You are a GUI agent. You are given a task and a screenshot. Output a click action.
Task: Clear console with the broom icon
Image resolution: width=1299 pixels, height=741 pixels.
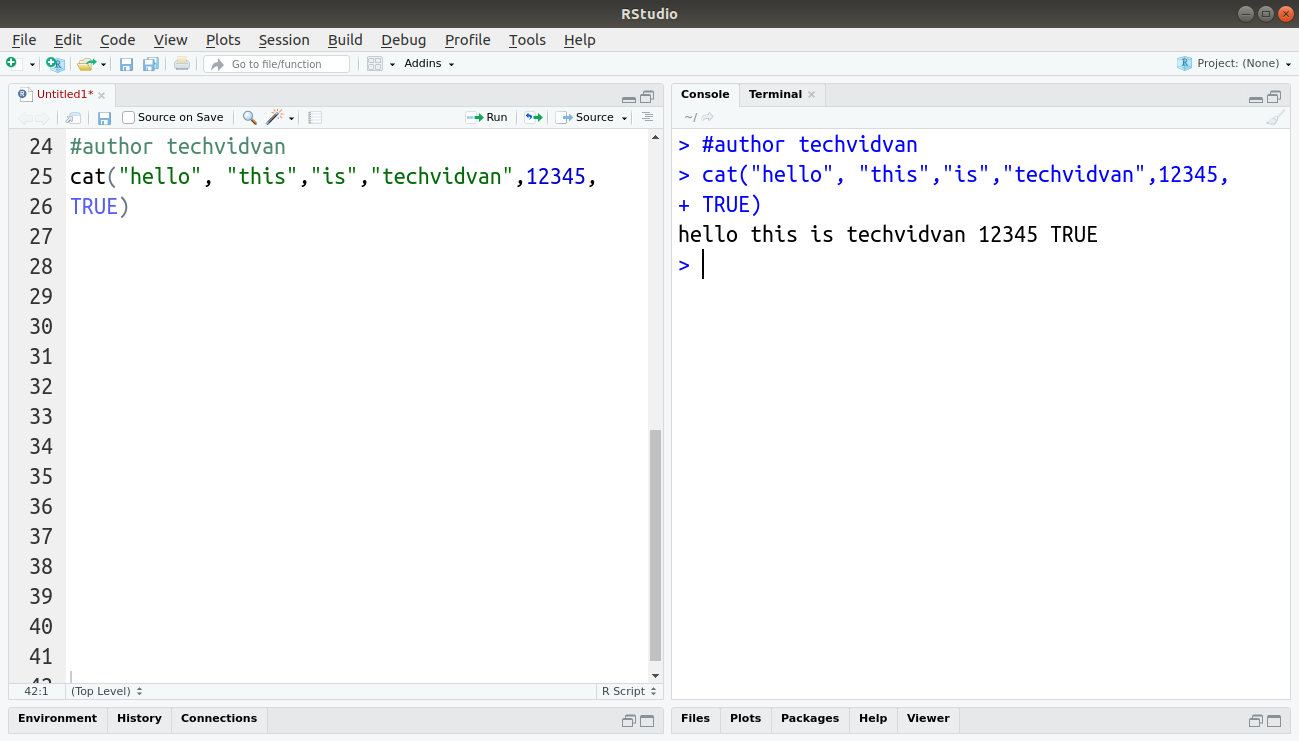pos(1275,117)
